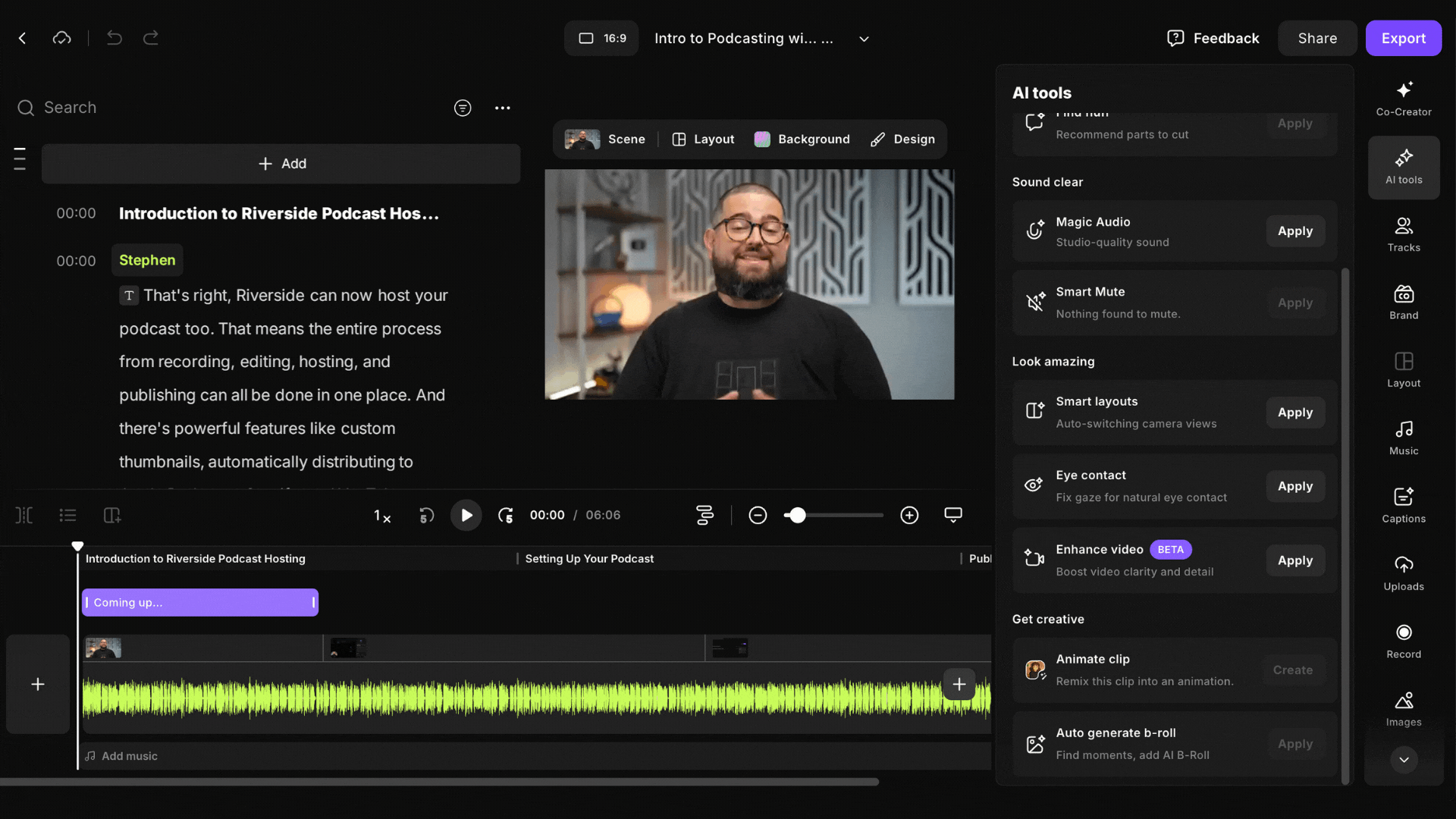Viewport: 1456px width, 819px height.
Task: Export the project
Action: pos(1404,38)
